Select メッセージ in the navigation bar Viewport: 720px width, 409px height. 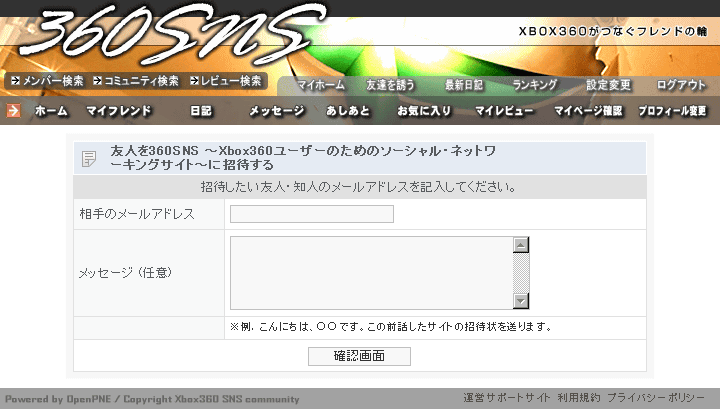[x=276, y=111]
